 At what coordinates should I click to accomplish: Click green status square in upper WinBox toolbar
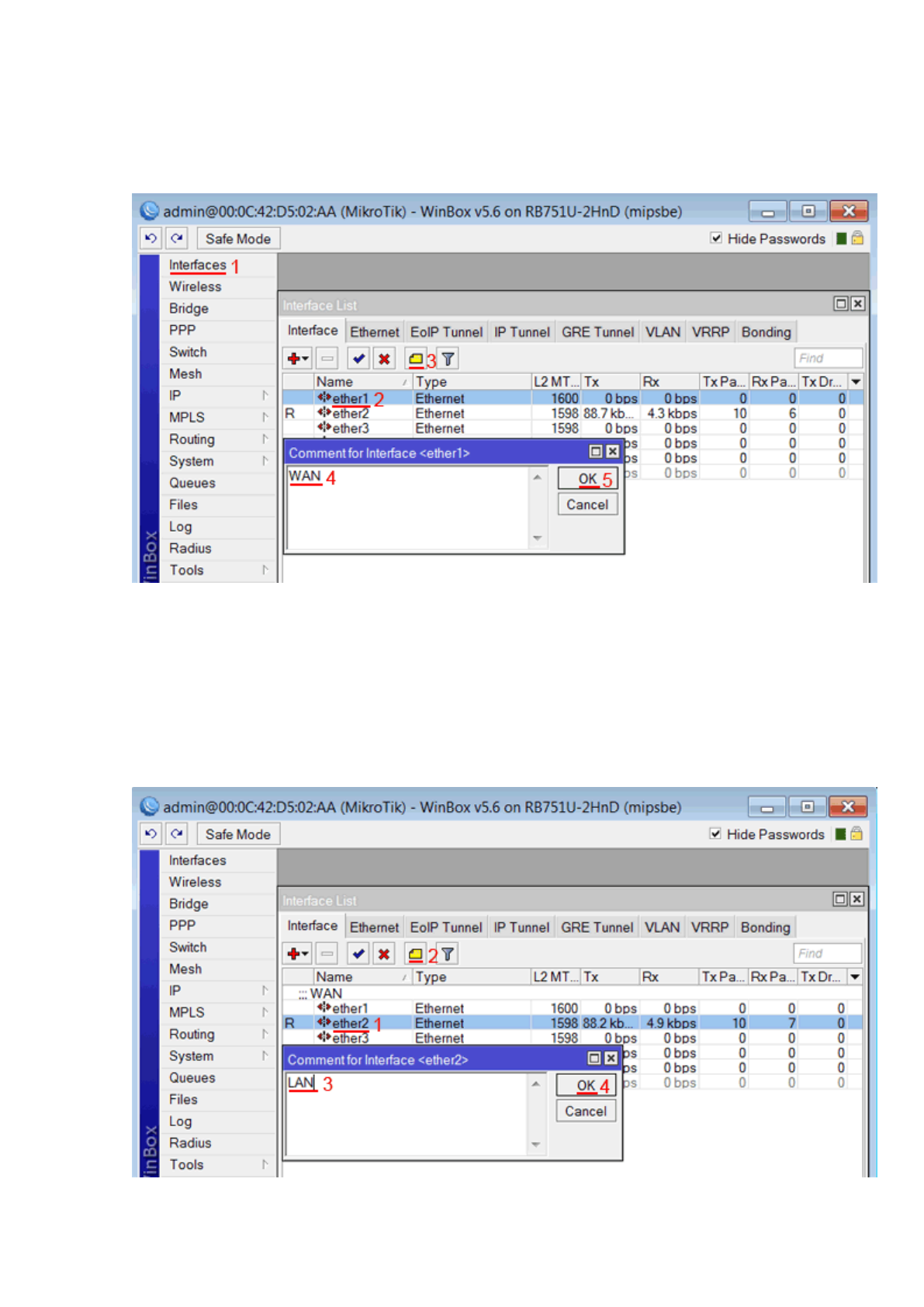coord(841,238)
